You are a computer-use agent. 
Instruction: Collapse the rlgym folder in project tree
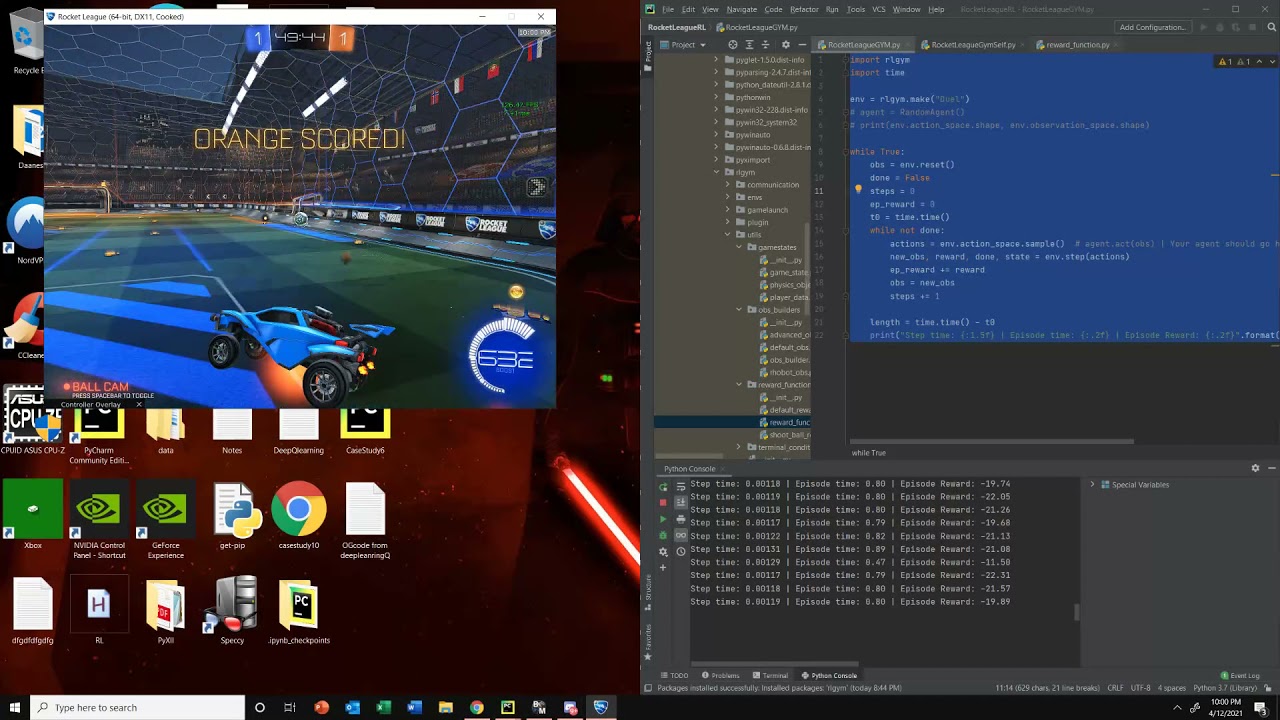tap(717, 172)
